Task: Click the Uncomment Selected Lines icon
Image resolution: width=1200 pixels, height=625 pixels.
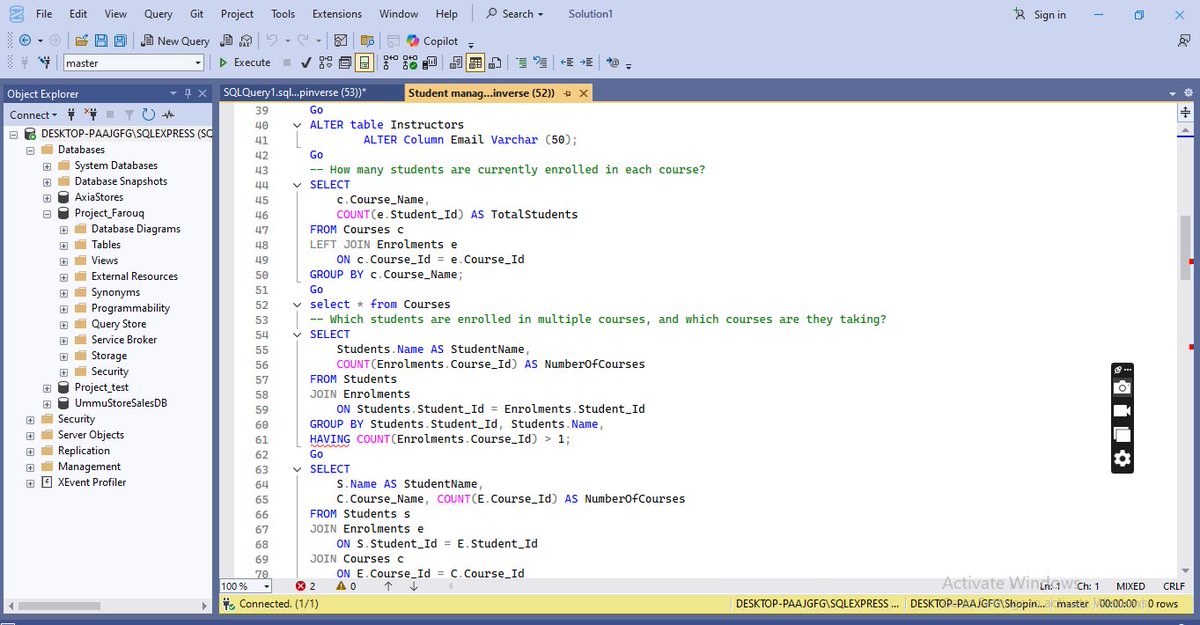Action: 541,62
